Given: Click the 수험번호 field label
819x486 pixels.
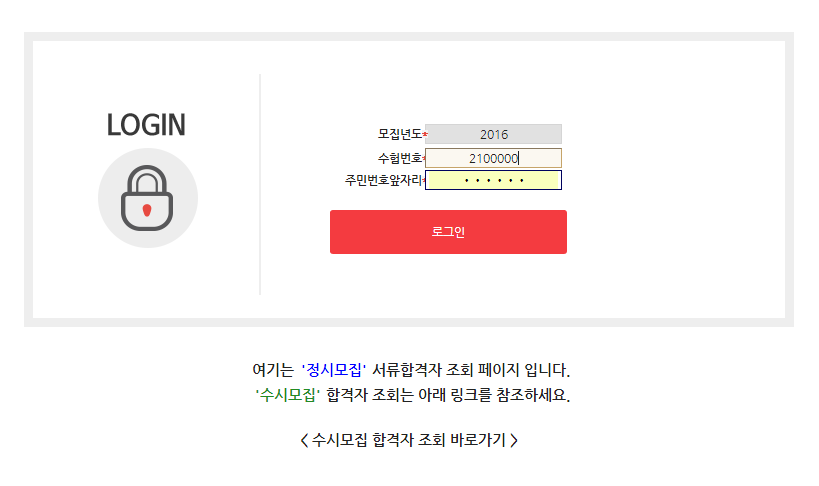Looking at the screenshot, I should [399, 158].
